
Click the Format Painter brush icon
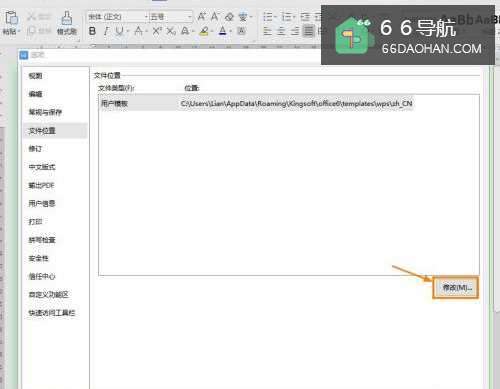coord(67,18)
